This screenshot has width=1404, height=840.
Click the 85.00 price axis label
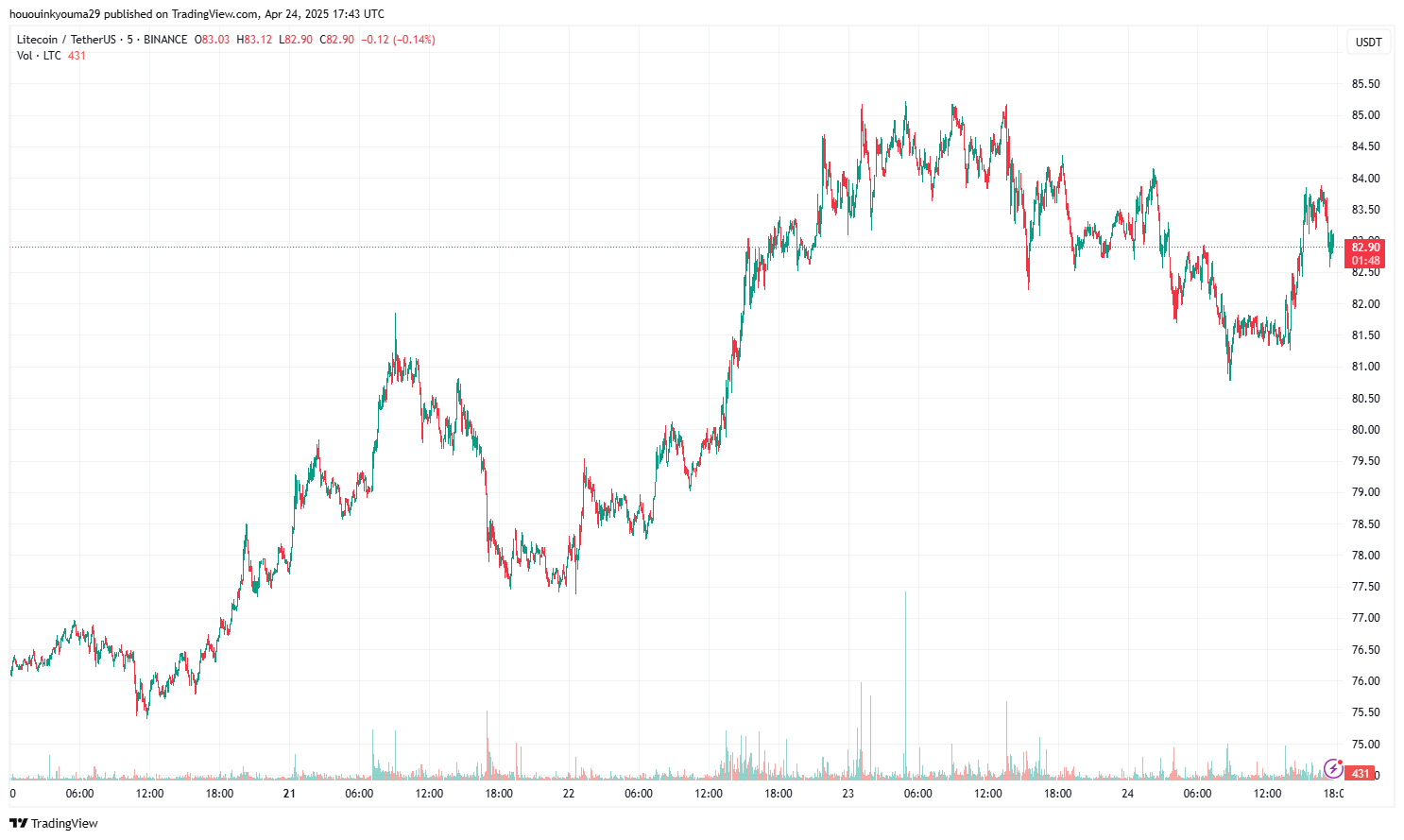click(1365, 115)
